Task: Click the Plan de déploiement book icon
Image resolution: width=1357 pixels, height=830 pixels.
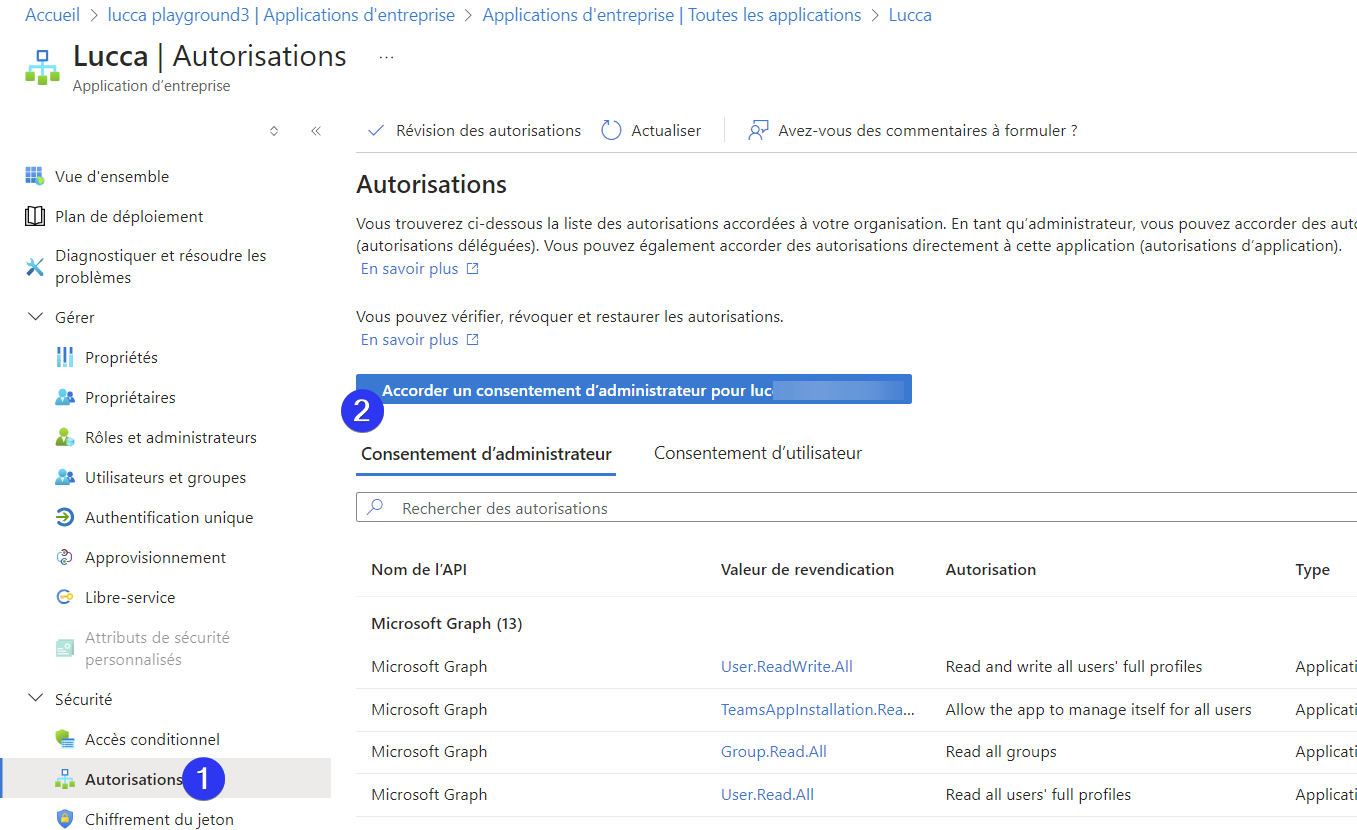Action: [x=35, y=216]
